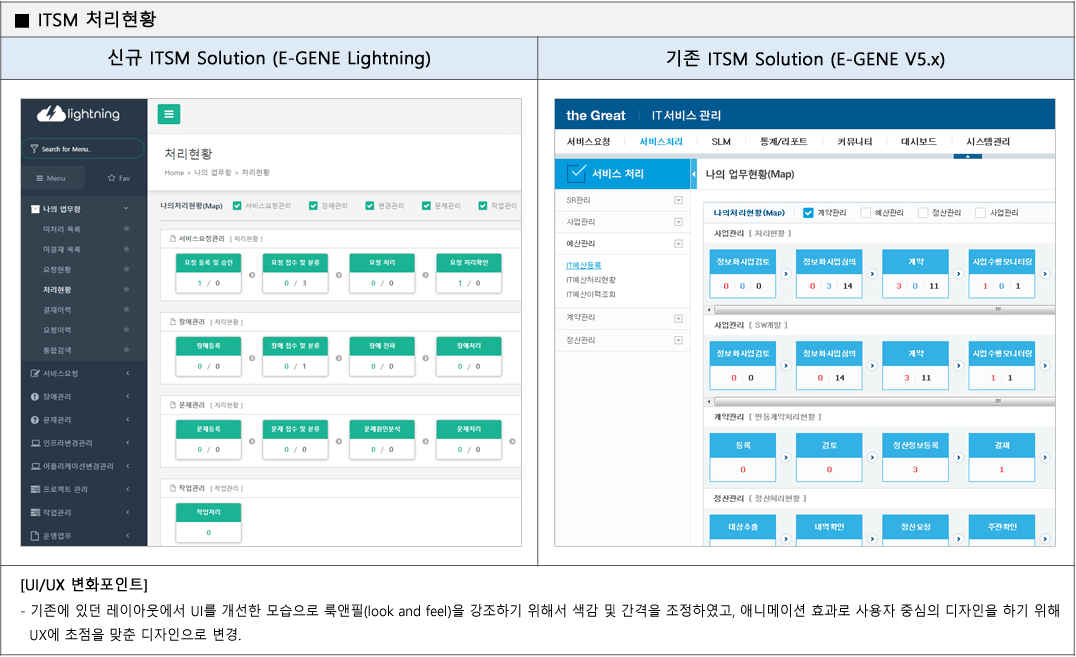Toggle the 장애관리 checkbox in Lightning
The image size is (1076, 657).
point(314,206)
